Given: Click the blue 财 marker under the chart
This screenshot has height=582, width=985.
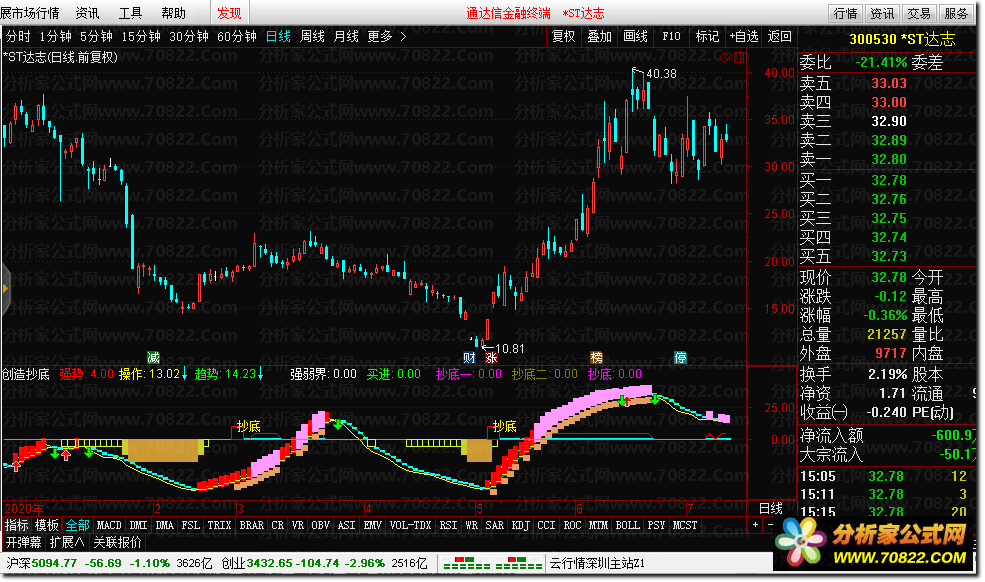Looking at the screenshot, I should pyautogui.click(x=469, y=358).
